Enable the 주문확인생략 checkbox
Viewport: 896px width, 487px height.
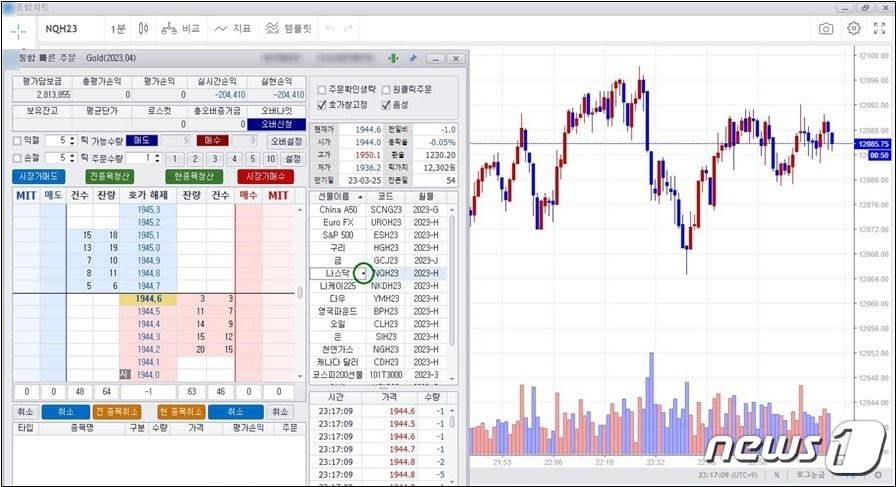point(321,89)
